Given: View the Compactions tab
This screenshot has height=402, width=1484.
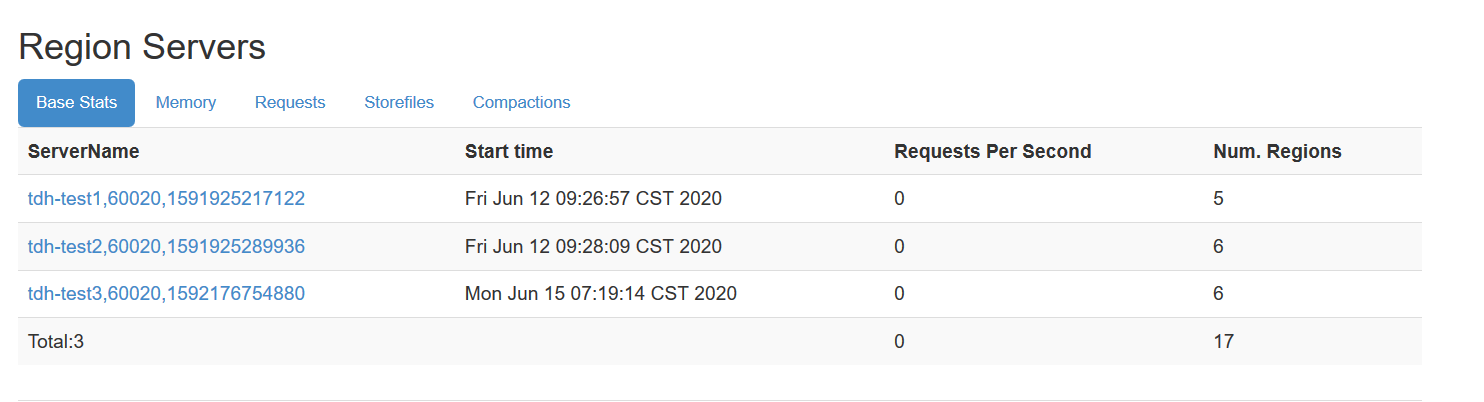Looking at the screenshot, I should coord(521,103).
